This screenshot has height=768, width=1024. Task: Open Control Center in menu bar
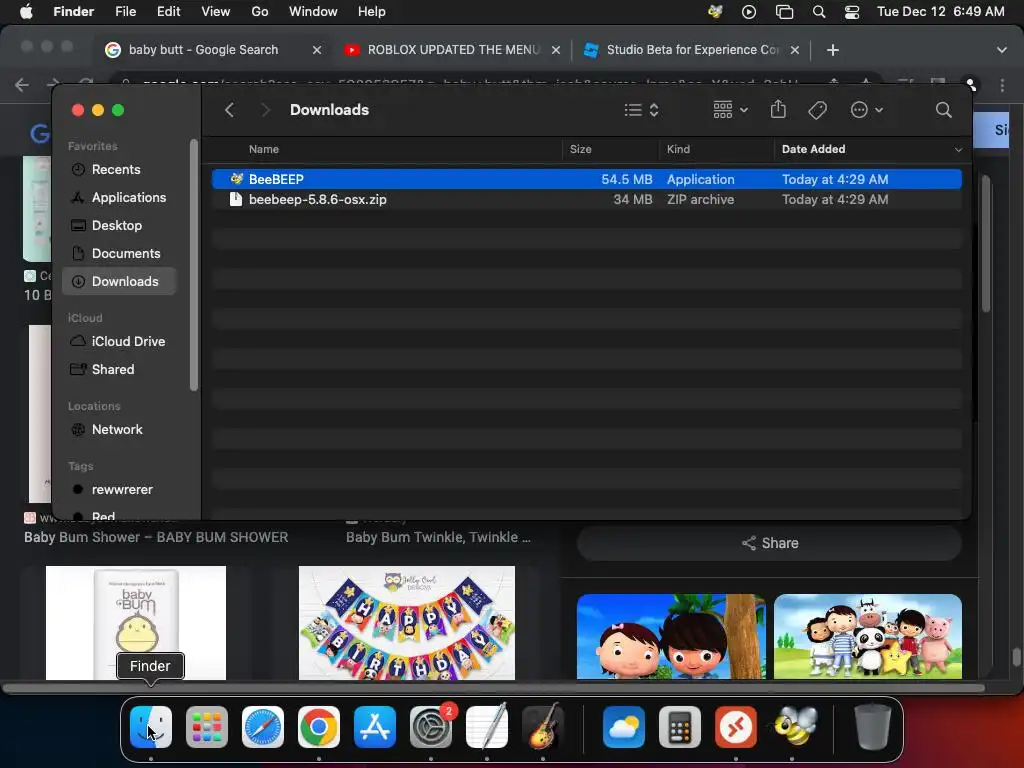tap(852, 12)
